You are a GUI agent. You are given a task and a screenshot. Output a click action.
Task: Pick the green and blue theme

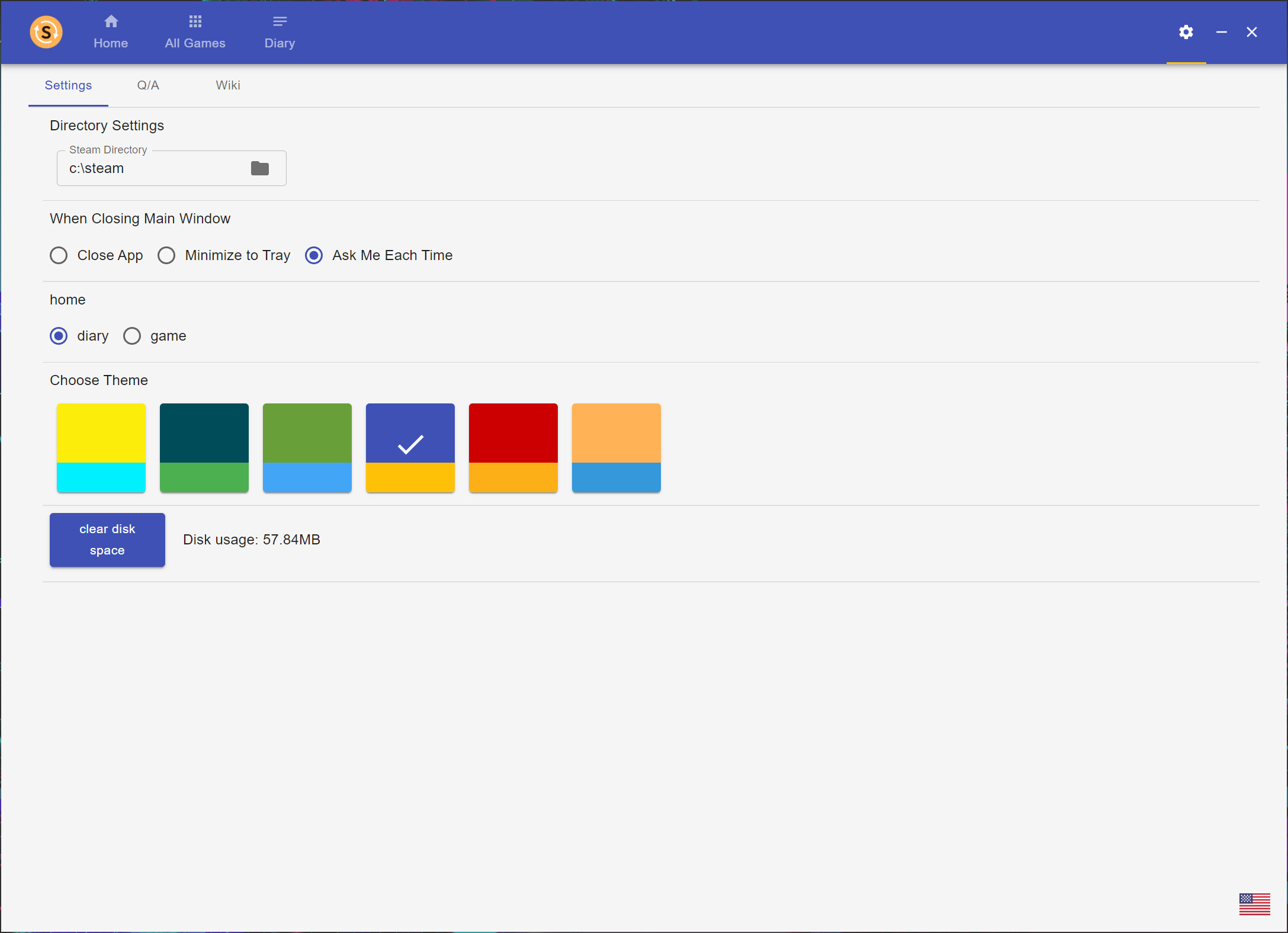(x=307, y=448)
